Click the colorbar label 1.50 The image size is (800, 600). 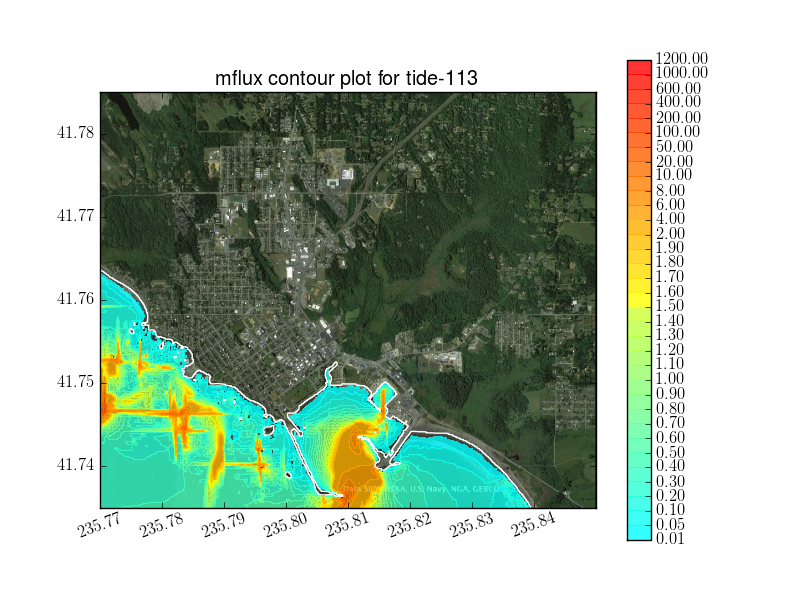pos(670,306)
